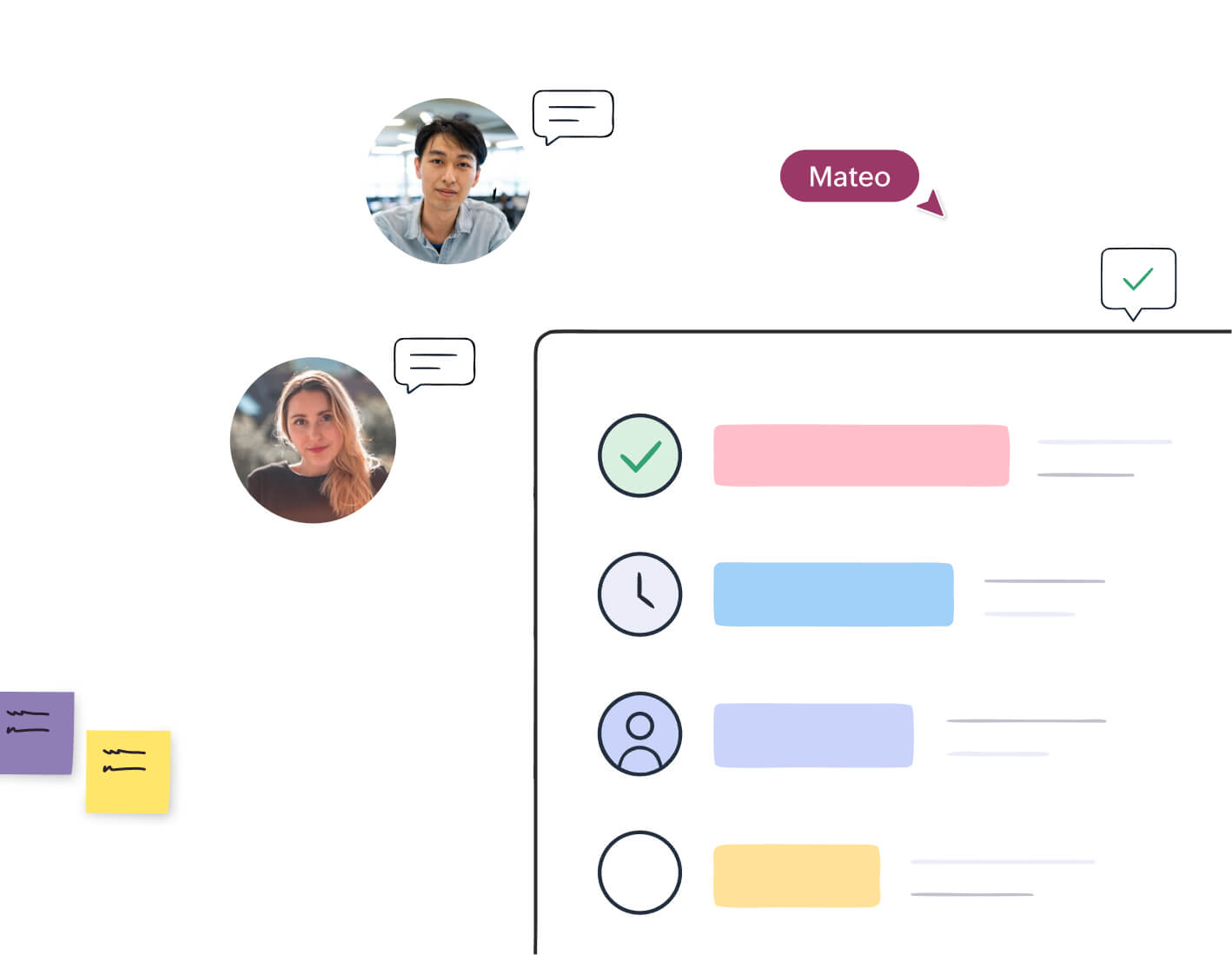Click the clock pending status icon
1232x955 pixels.
tap(639, 594)
